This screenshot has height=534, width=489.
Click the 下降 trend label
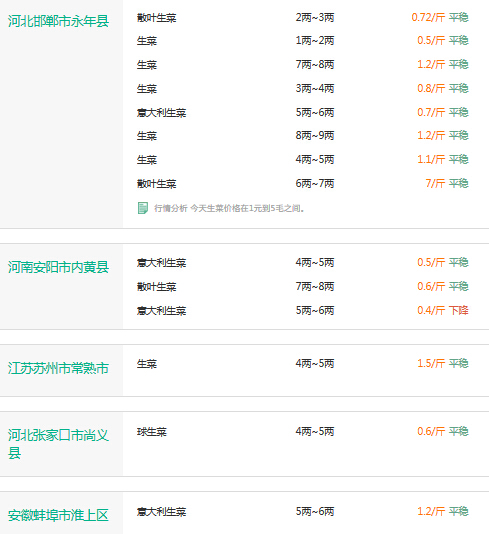[459, 310]
